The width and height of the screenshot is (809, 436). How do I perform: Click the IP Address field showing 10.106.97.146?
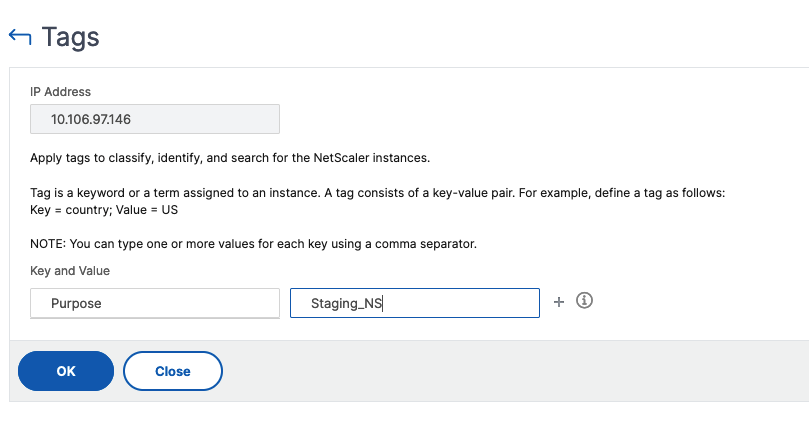(x=155, y=119)
